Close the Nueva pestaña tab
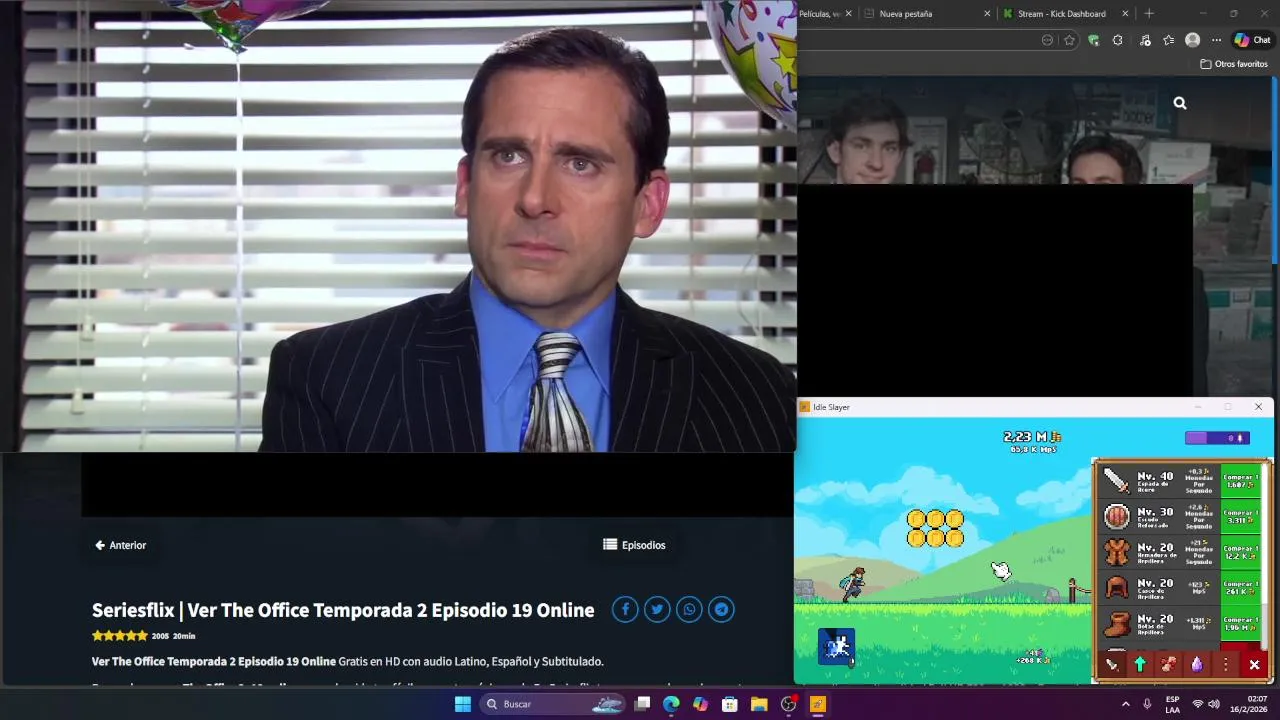The height and width of the screenshot is (720, 1280). tap(987, 14)
